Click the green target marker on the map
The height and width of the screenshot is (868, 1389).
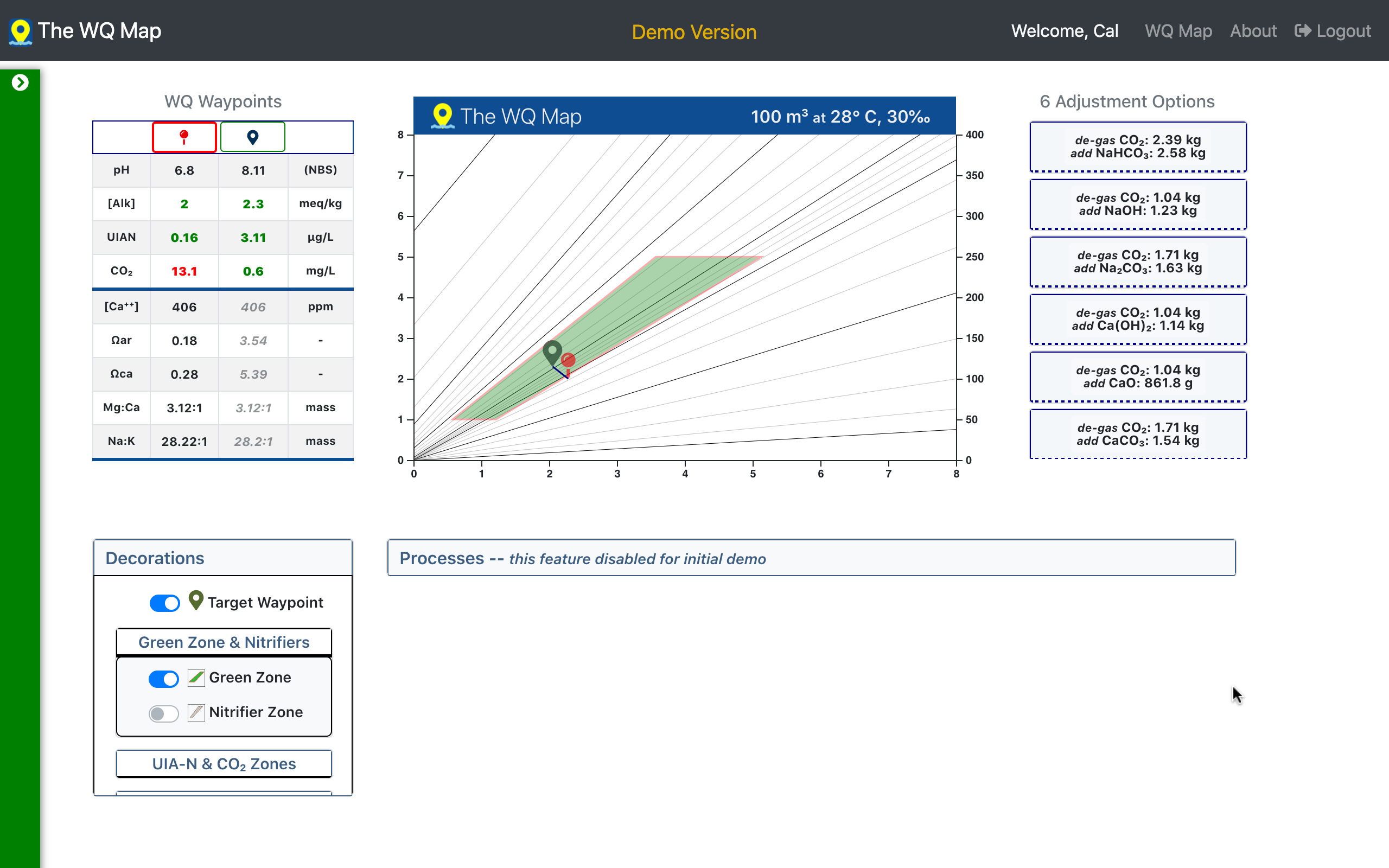coord(552,351)
